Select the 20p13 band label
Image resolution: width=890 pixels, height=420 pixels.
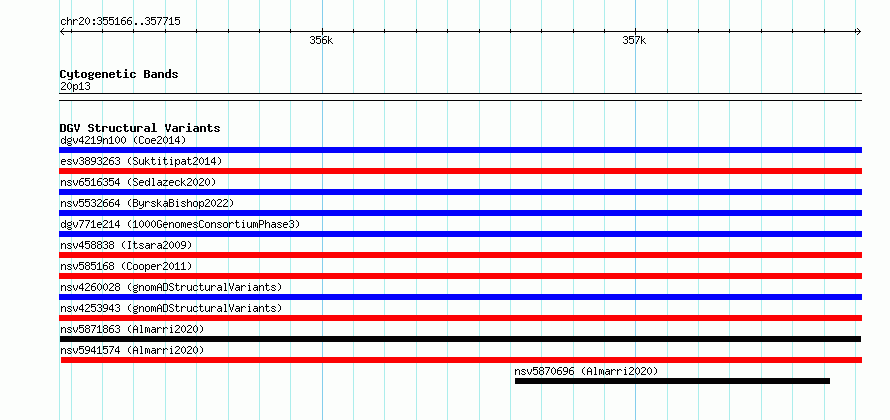point(75,86)
